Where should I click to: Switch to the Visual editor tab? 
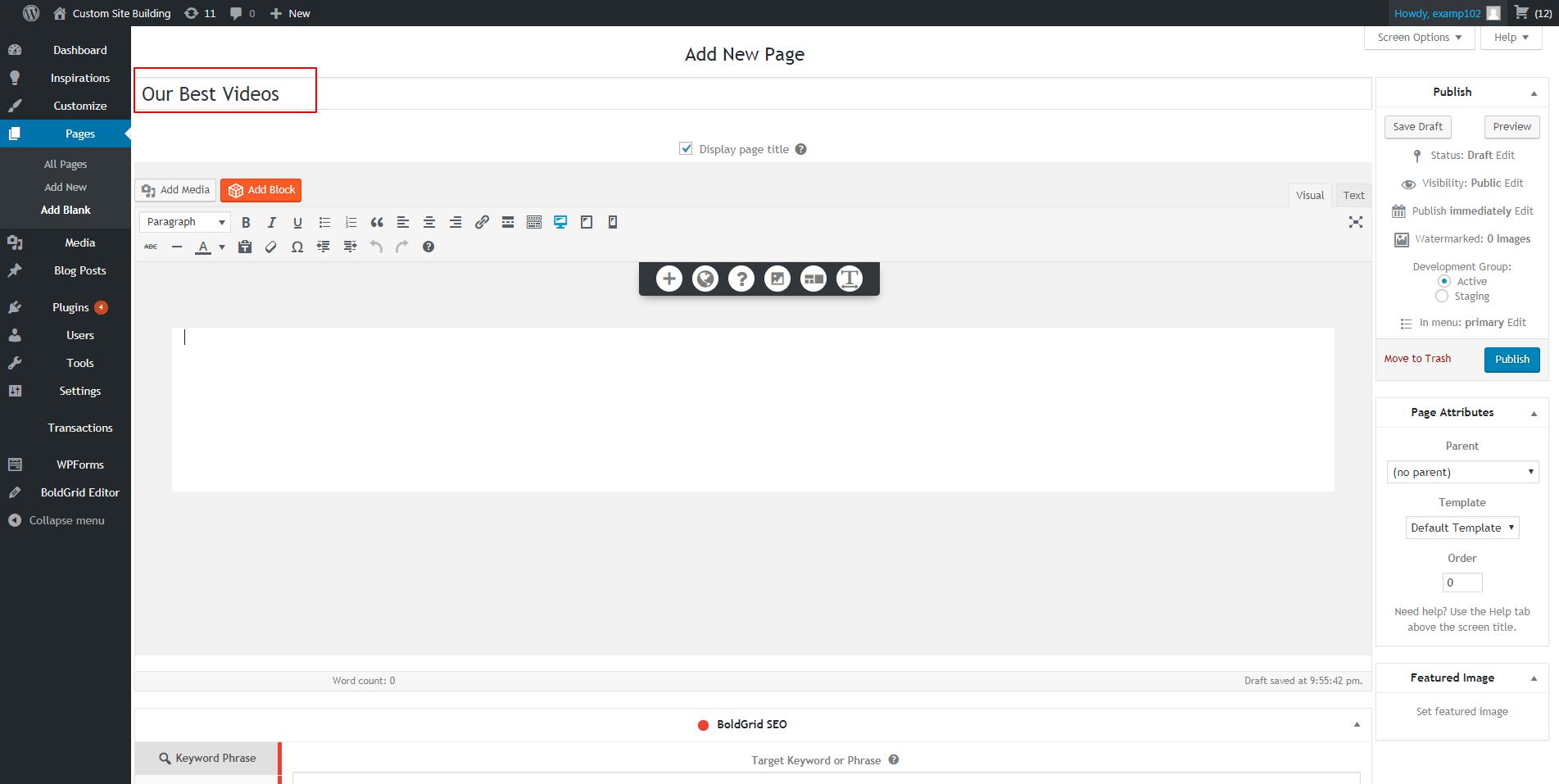1309,195
